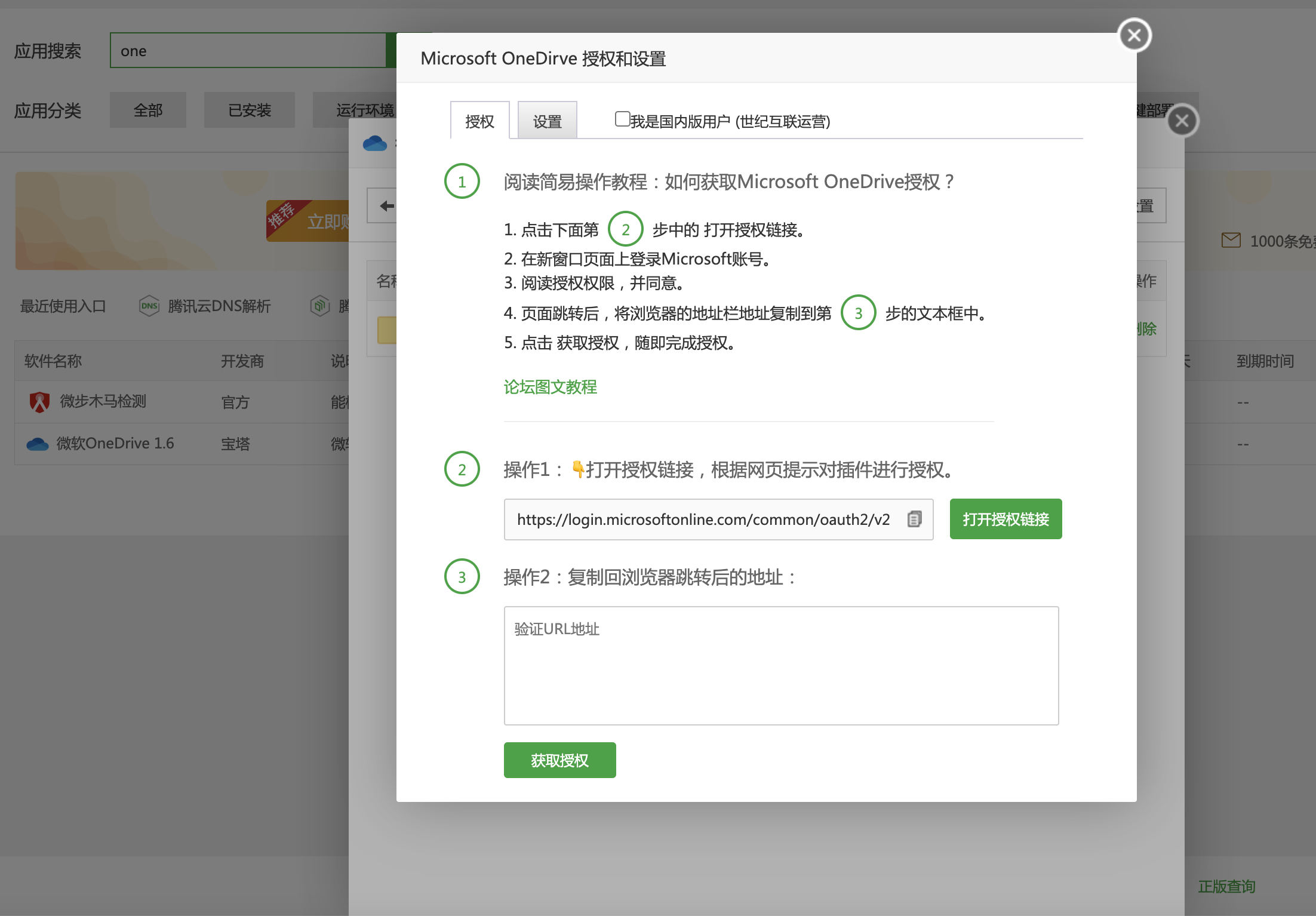The width and height of the screenshot is (1316, 916).
Task: Check 我是国内版用户 checkbox
Action: pos(622,119)
